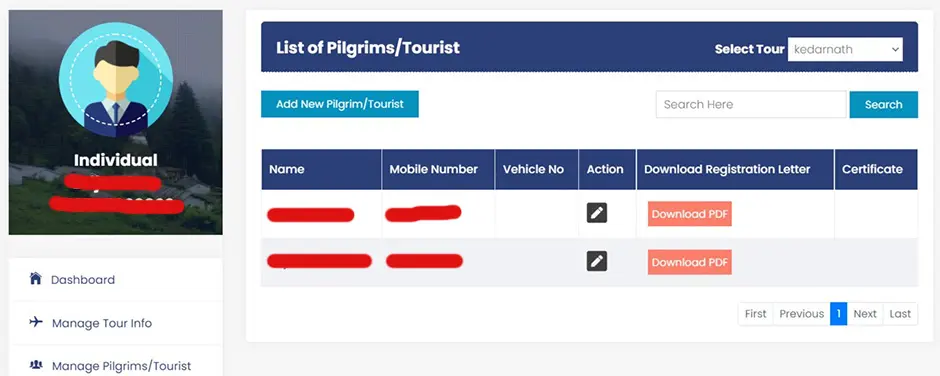
Task: Click the Previous pagination link
Action: pyautogui.click(x=802, y=314)
